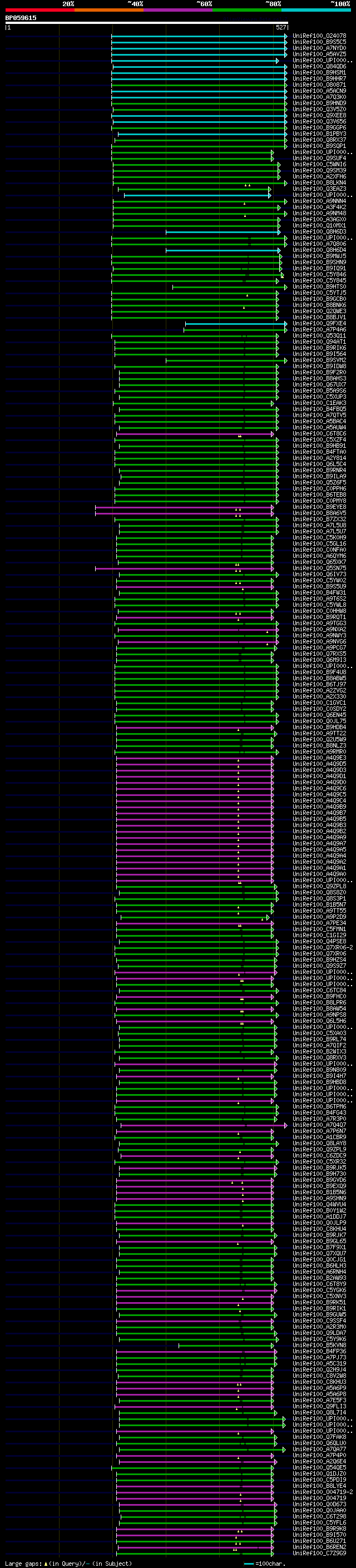Open hit UniRef100_A7NYD0
The image size is (356, 1568).
[319, 48]
